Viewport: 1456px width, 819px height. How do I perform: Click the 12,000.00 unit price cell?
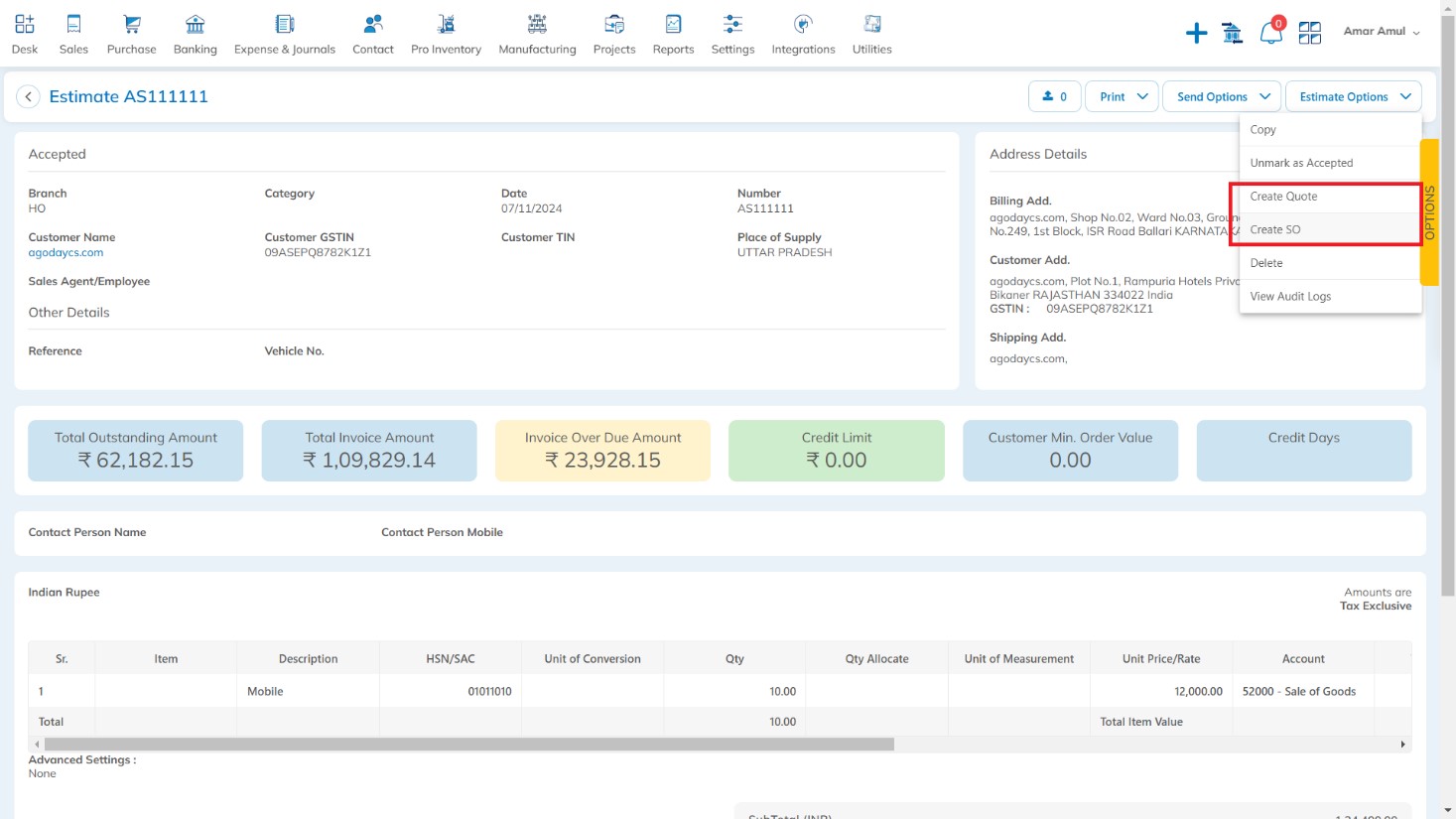(x=1161, y=692)
